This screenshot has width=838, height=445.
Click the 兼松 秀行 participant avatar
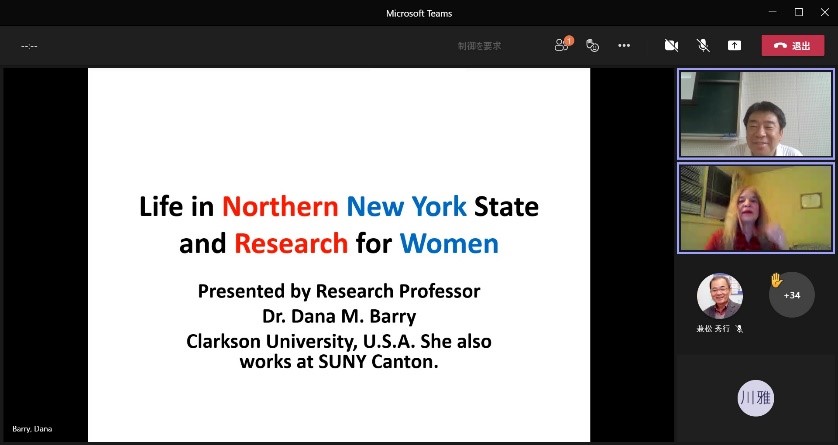(719, 296)
